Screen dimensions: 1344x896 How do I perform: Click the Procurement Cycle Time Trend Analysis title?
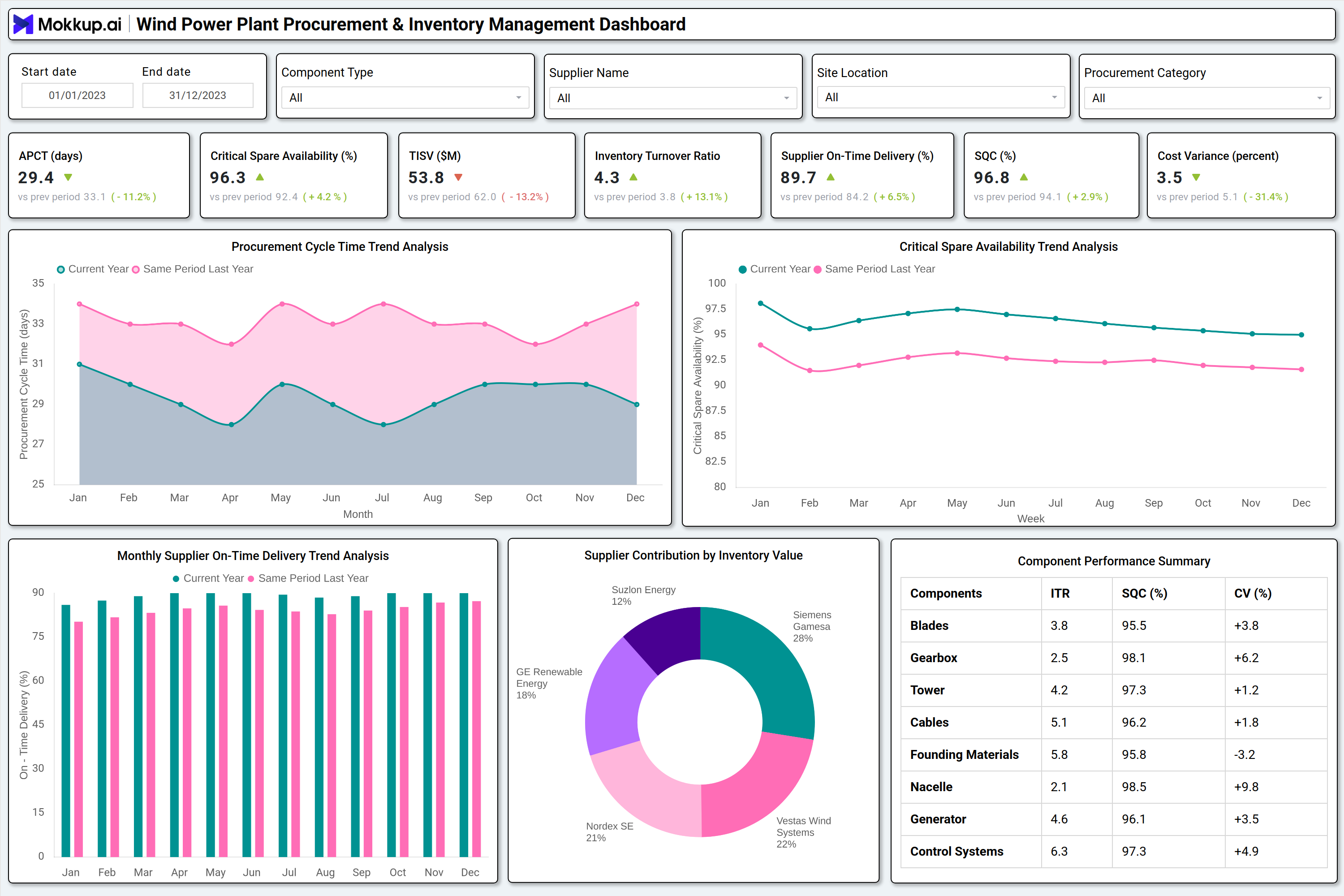point(340,247)
